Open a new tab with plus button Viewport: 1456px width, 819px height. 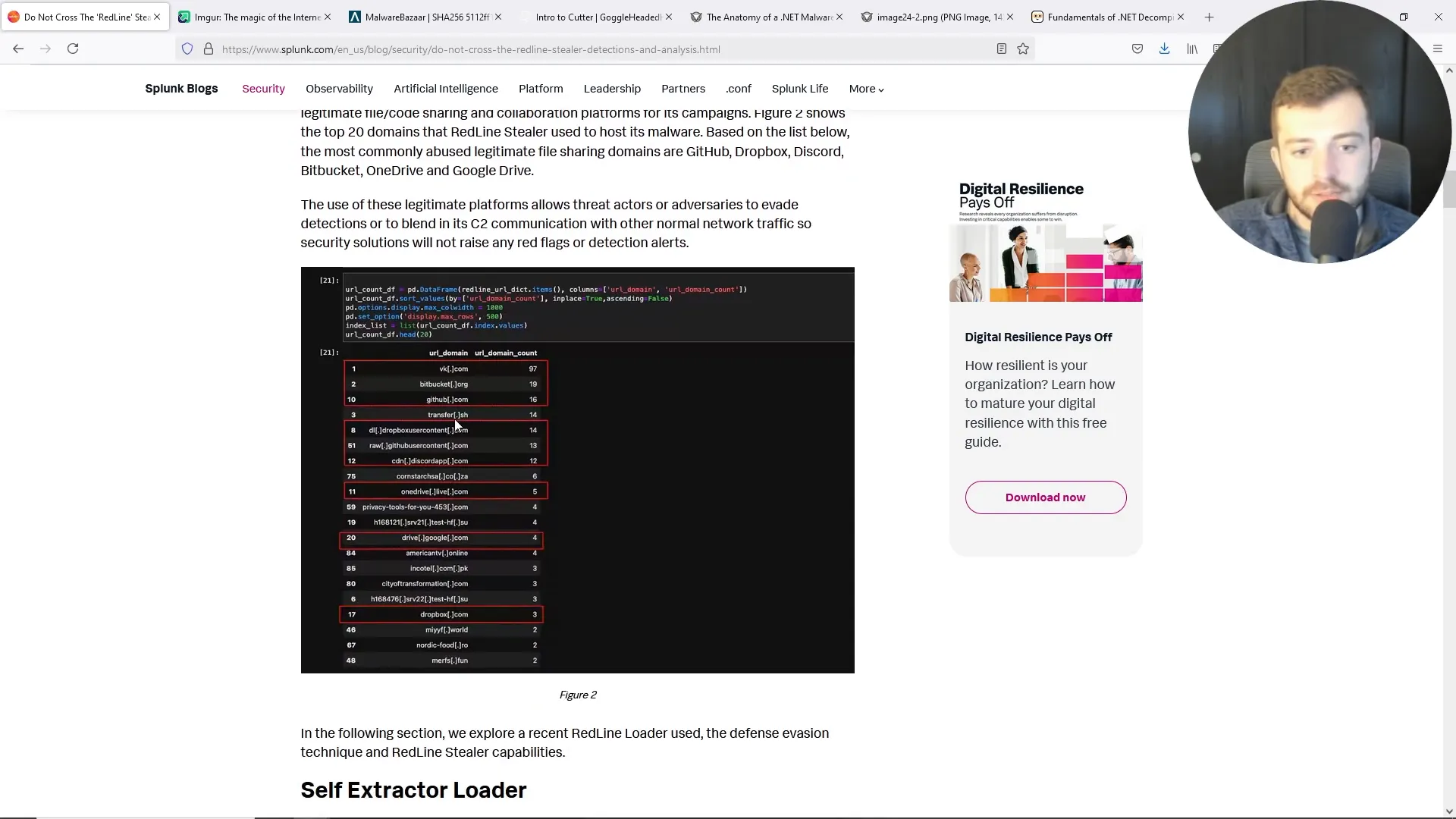(x=1209, y=17)
